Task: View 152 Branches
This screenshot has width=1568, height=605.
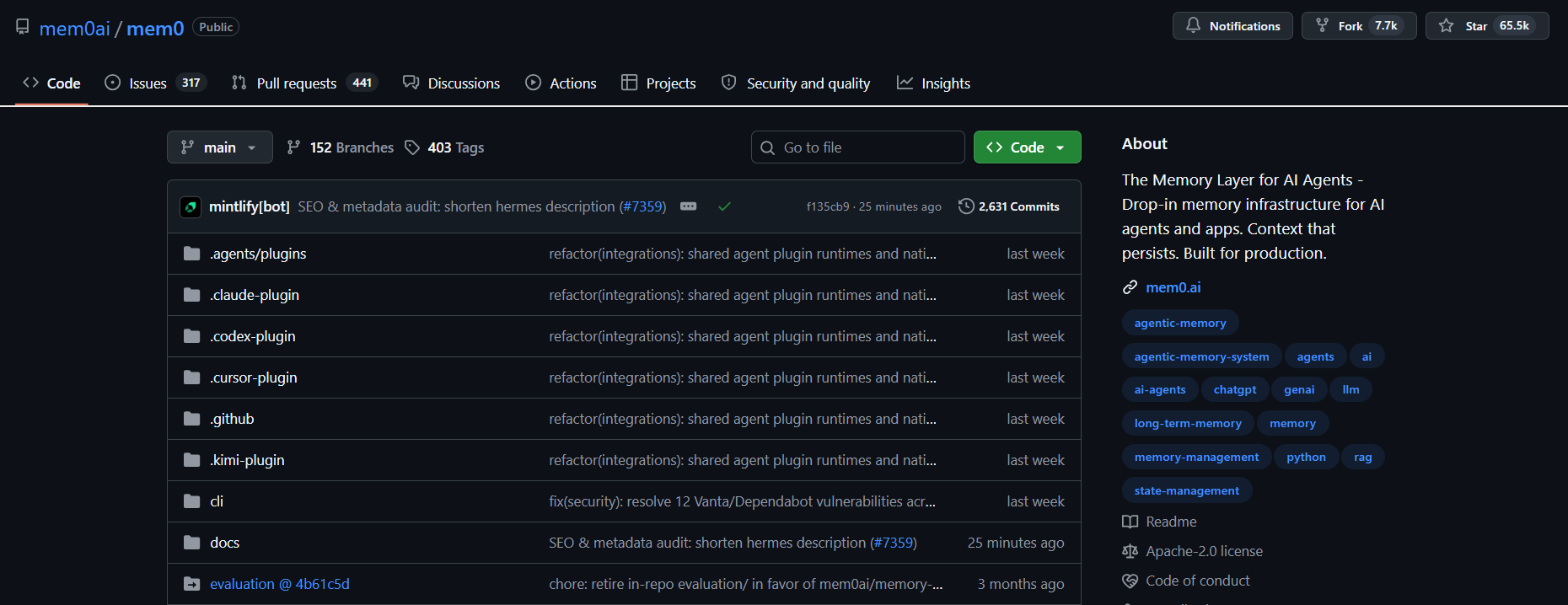Action: (341, 147)
